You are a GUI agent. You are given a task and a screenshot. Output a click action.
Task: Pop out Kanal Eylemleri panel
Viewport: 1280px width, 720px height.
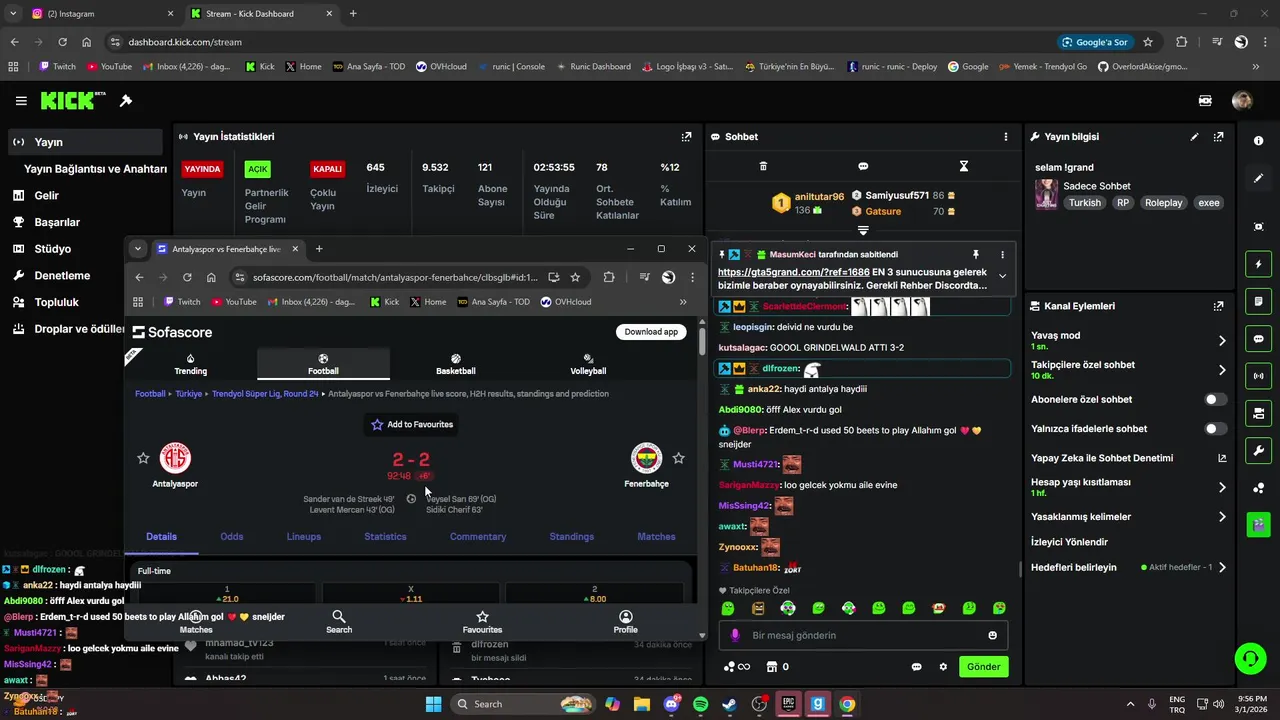point(1218,306)
